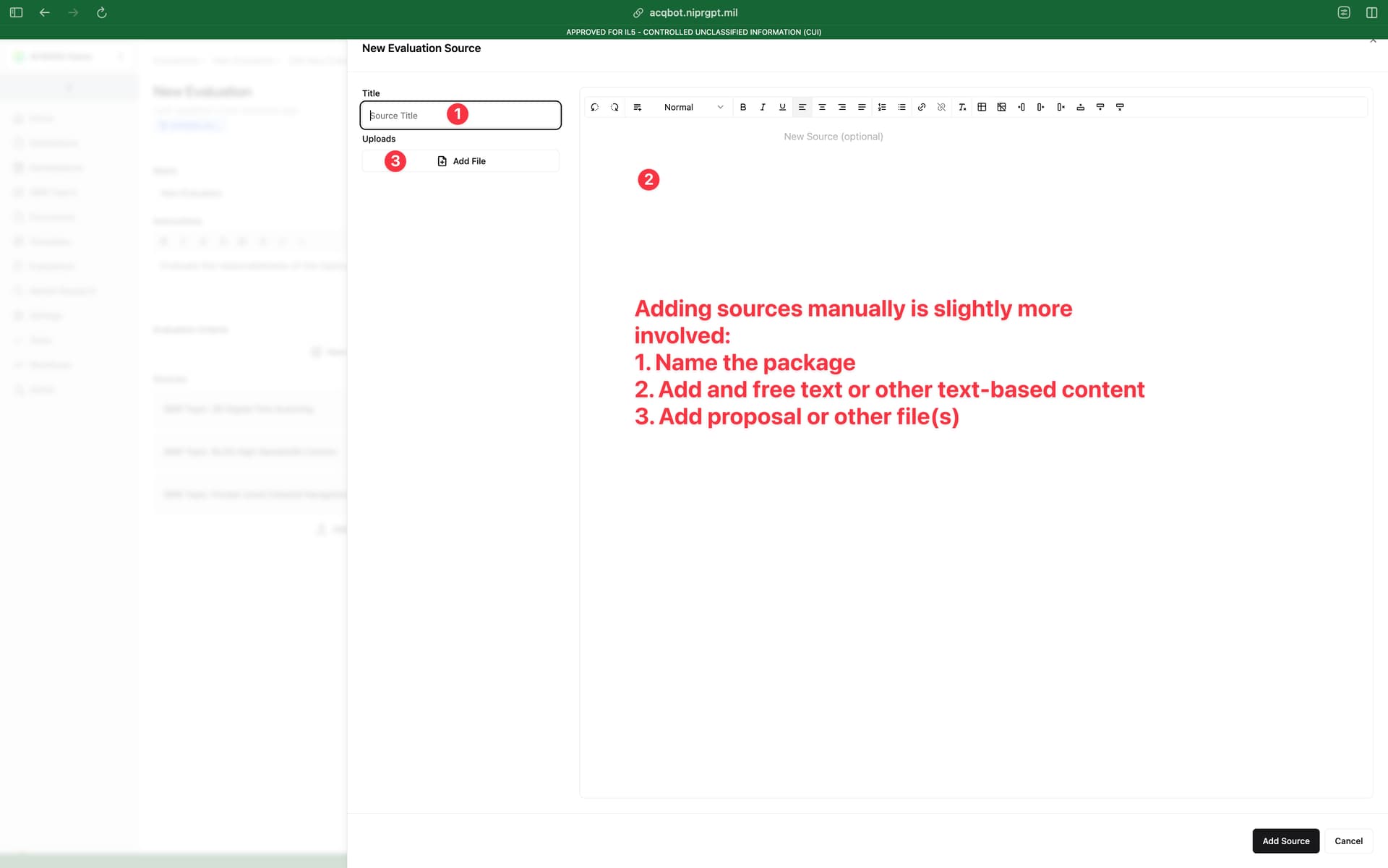
Task: Center-align the editor text
Action: click(x=822, y=107)
